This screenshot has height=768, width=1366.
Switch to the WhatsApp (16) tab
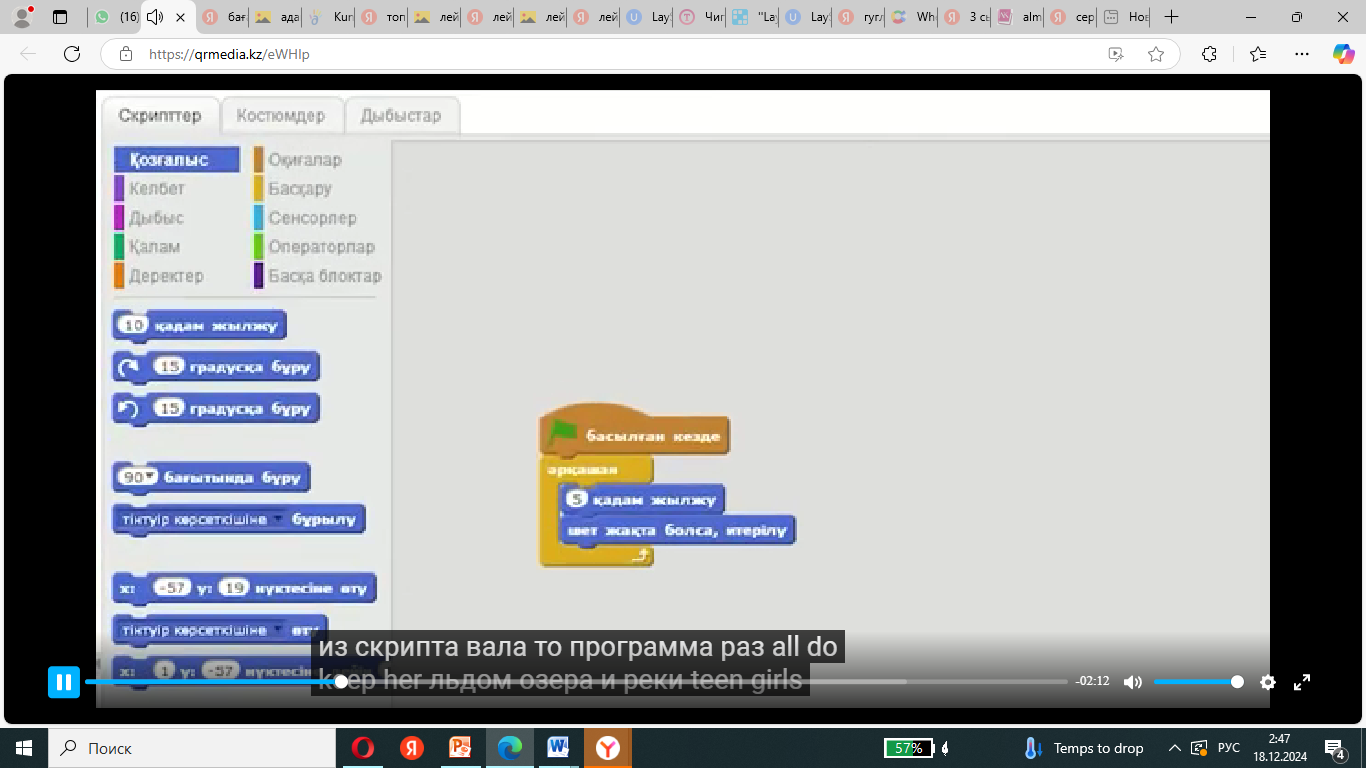tap(117, 17)
